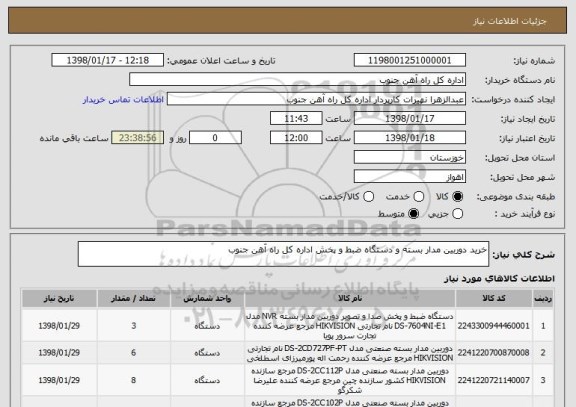The image size is (576, 407).
Task: Click product code 224122072114007
Action: point(493,380)
